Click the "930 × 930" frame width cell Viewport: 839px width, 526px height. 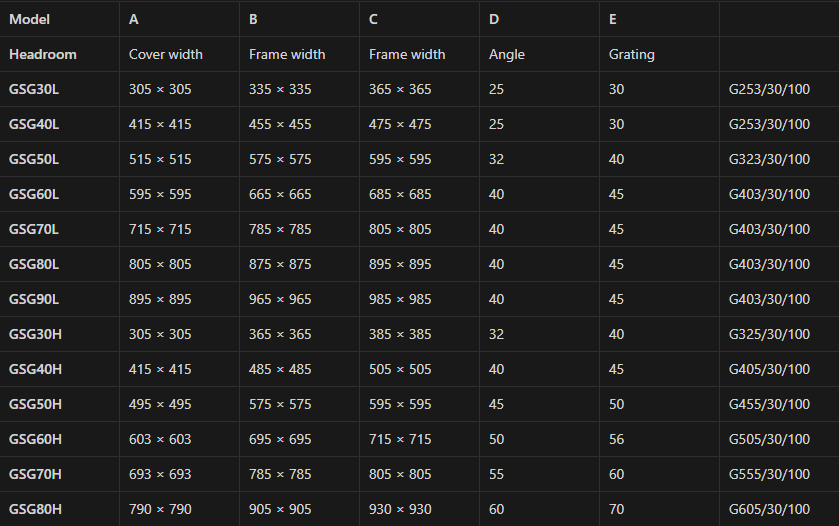400,509
